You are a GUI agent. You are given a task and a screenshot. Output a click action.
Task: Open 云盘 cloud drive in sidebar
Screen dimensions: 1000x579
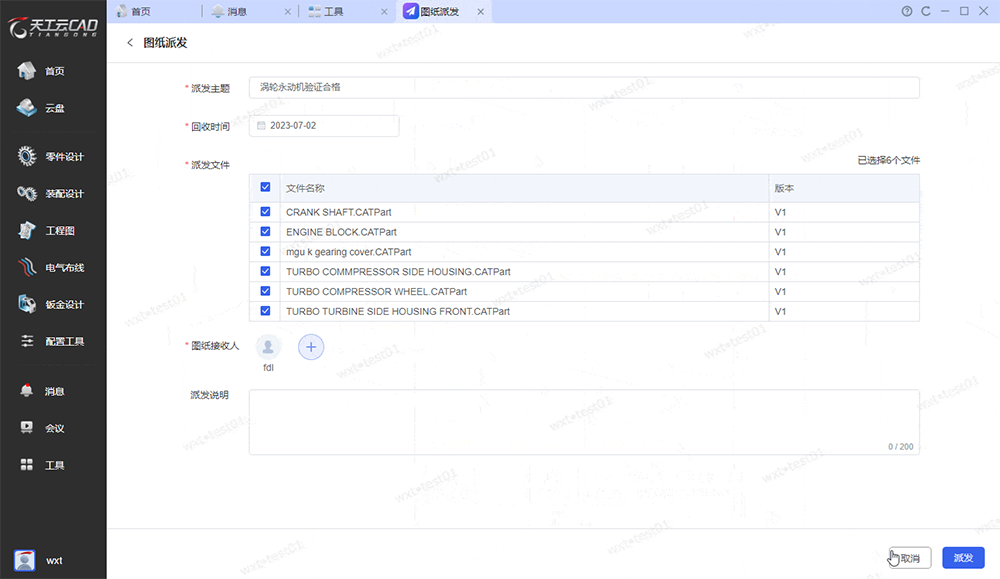point(52,108)
